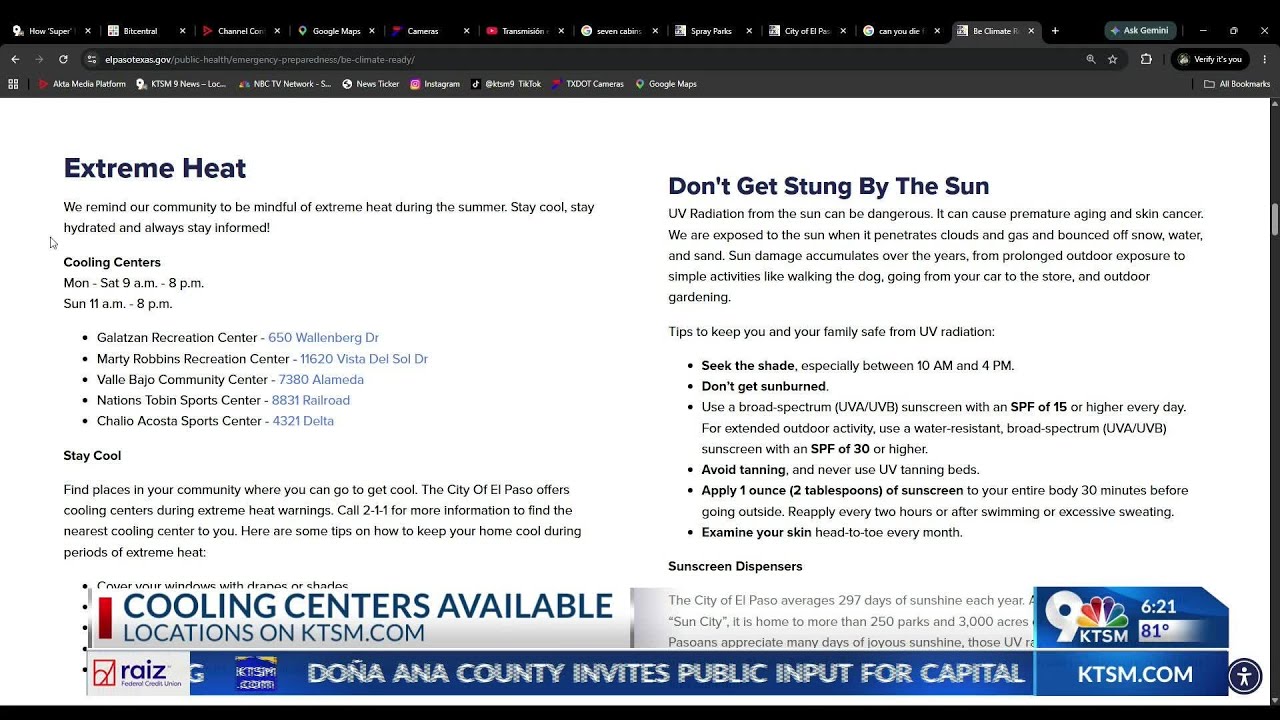Open the 650 Wallenberg Dr link
This screenshot has width=1280, height=720.
(x=323, y=338)
